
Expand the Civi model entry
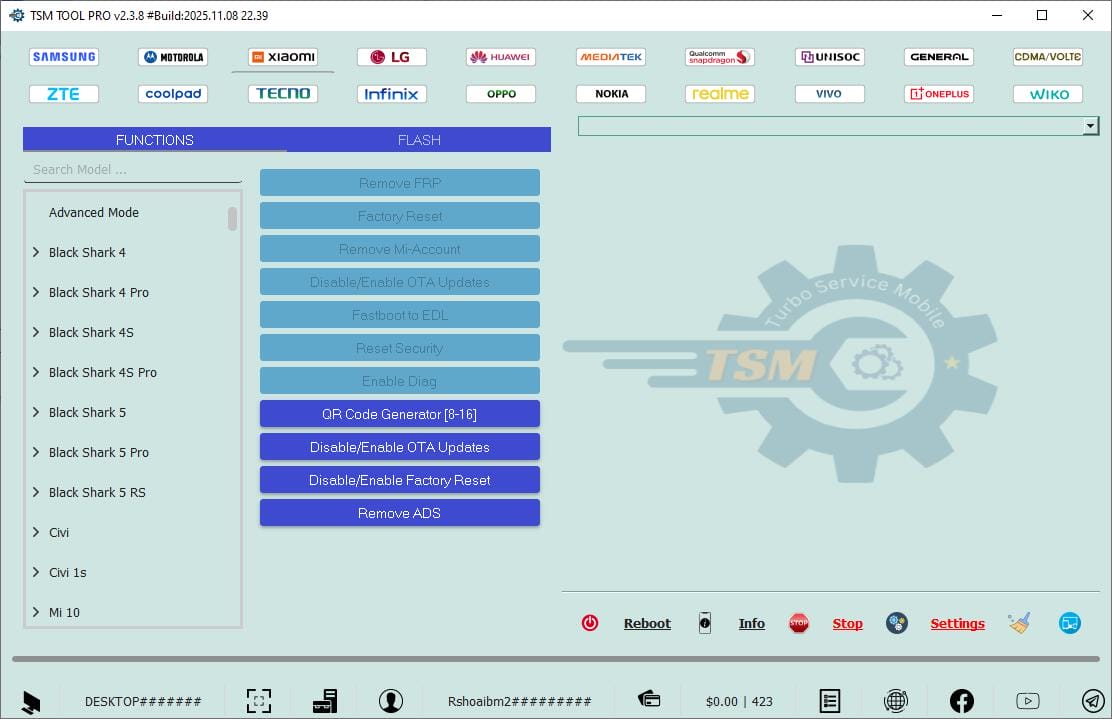[x=36, y=532]
